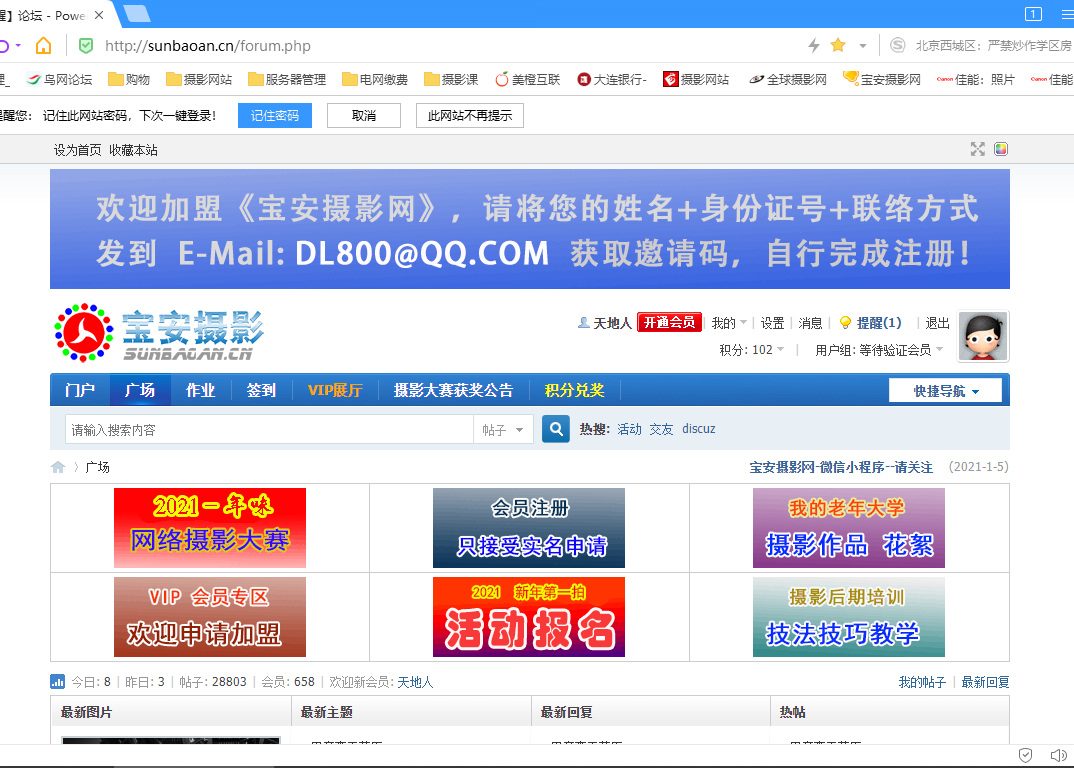
Task: Expand the 我的 dropdown menu
Action: click(x=729, y=323)
